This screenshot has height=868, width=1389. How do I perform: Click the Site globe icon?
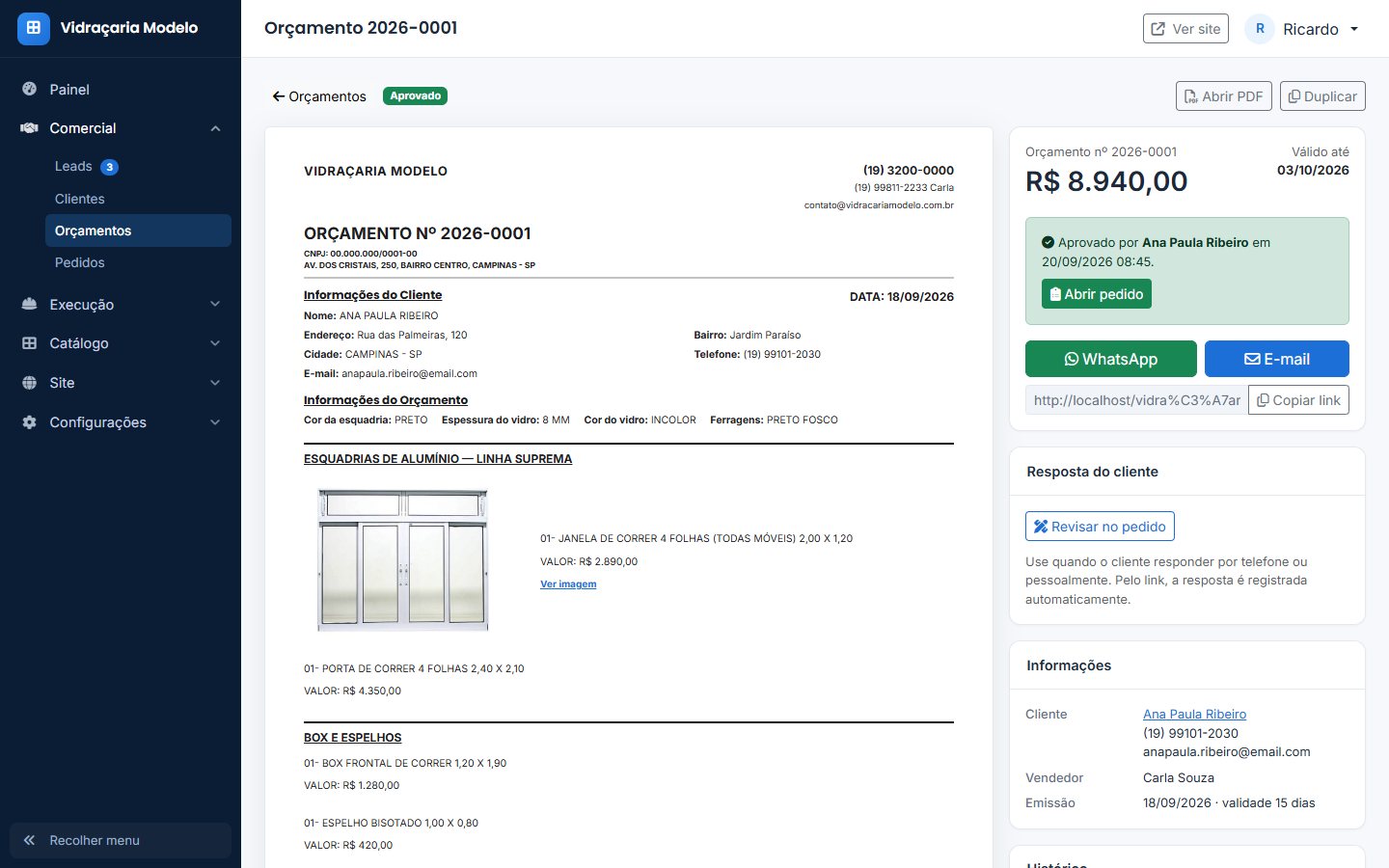[30, 383]
